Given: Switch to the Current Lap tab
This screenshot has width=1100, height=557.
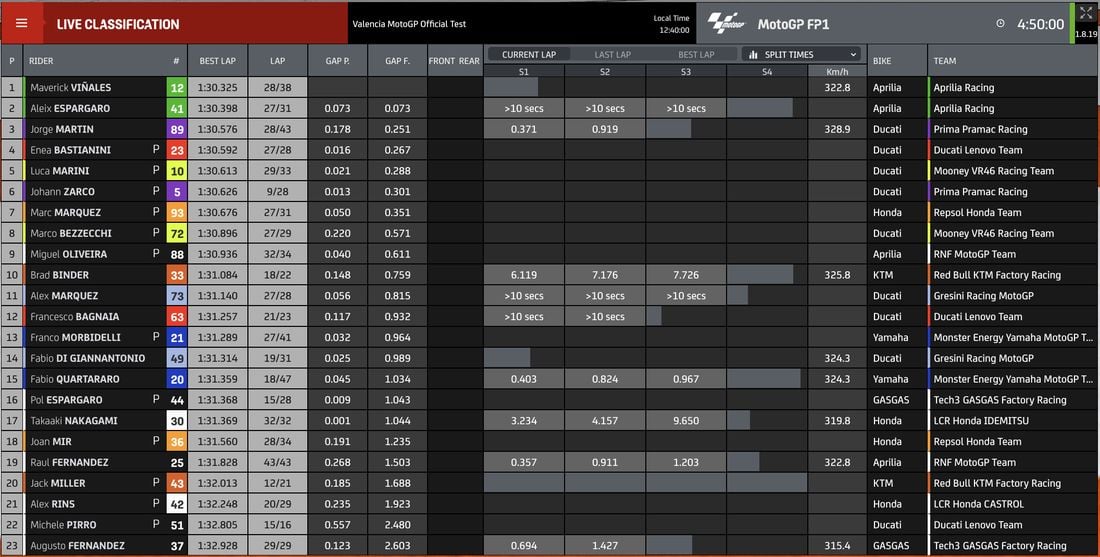Looking at the screenshot, I should (528, 55).
